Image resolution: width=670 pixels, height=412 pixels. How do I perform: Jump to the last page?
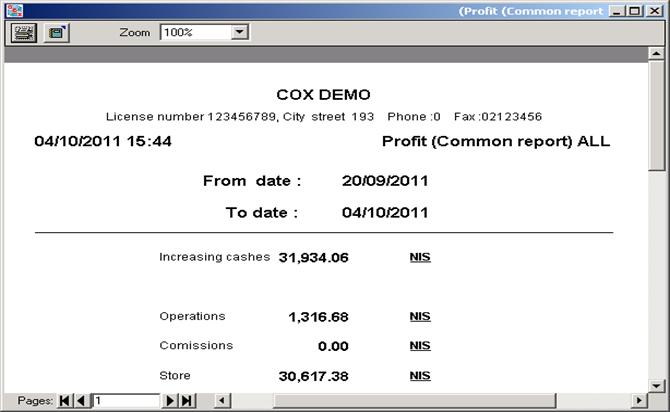click(186, 401)
